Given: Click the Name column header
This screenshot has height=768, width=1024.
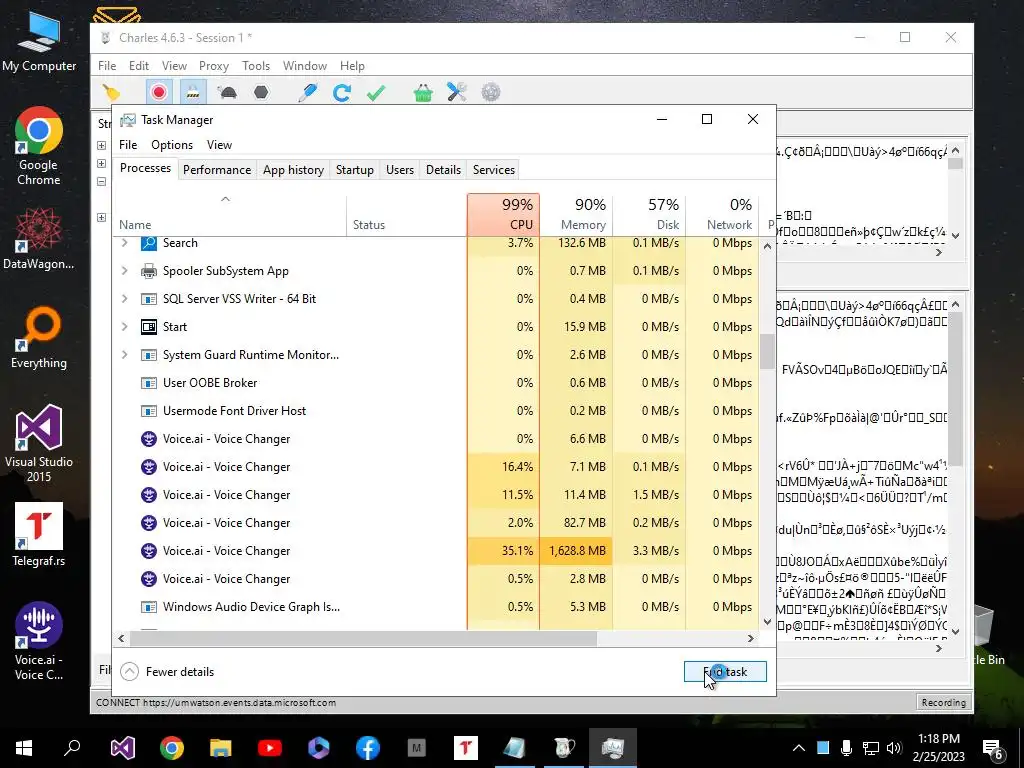Looking at the screenshot, I should coord(230,215).
